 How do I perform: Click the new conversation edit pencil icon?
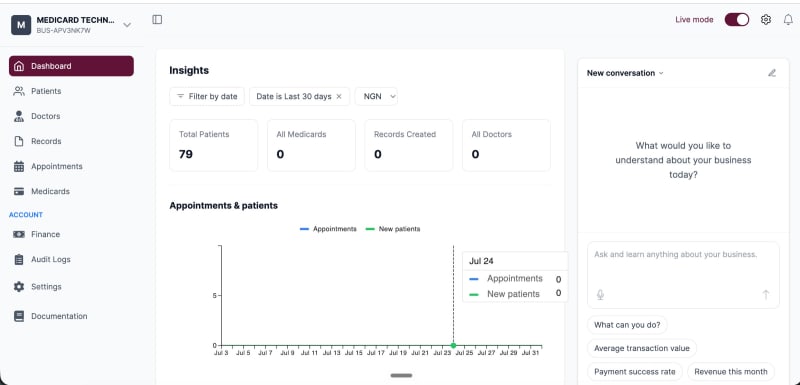772,73
